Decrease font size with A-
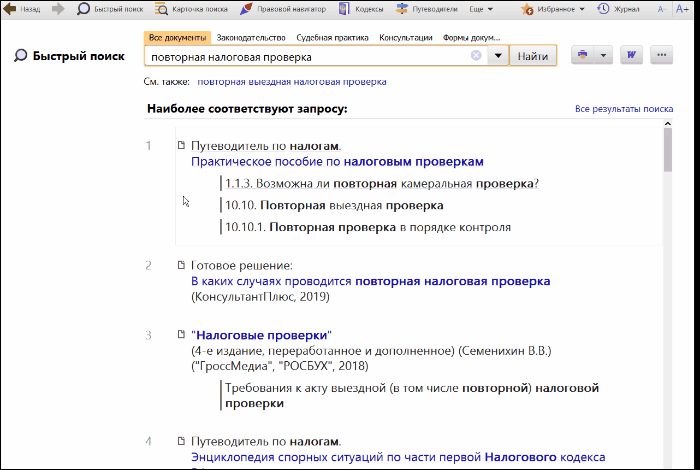Viewport: 700px width, 470px height. coord(662,9)
